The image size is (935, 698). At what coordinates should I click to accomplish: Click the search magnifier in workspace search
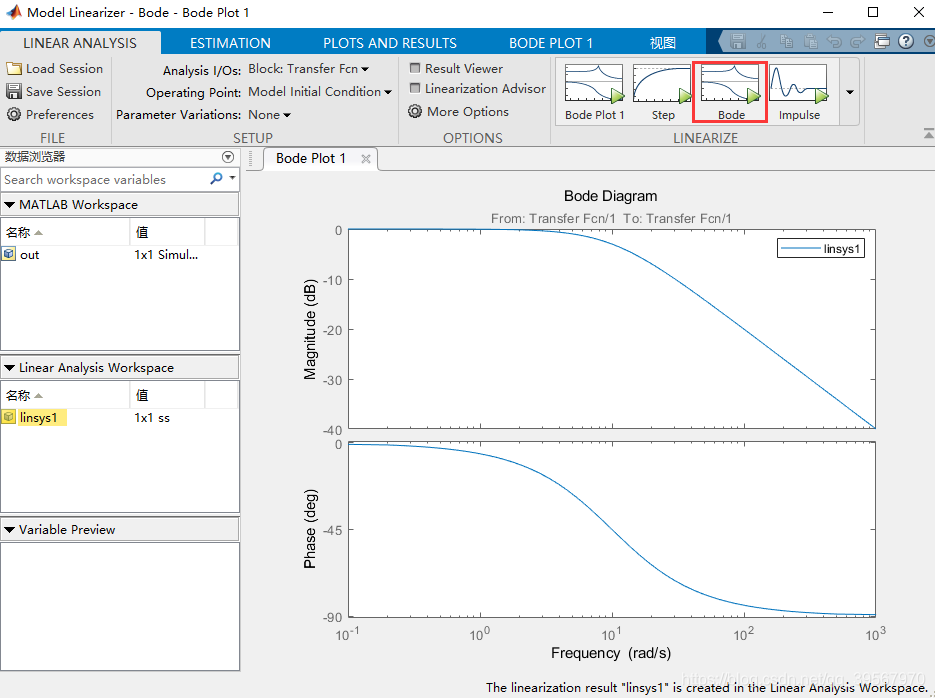point(216,178)
